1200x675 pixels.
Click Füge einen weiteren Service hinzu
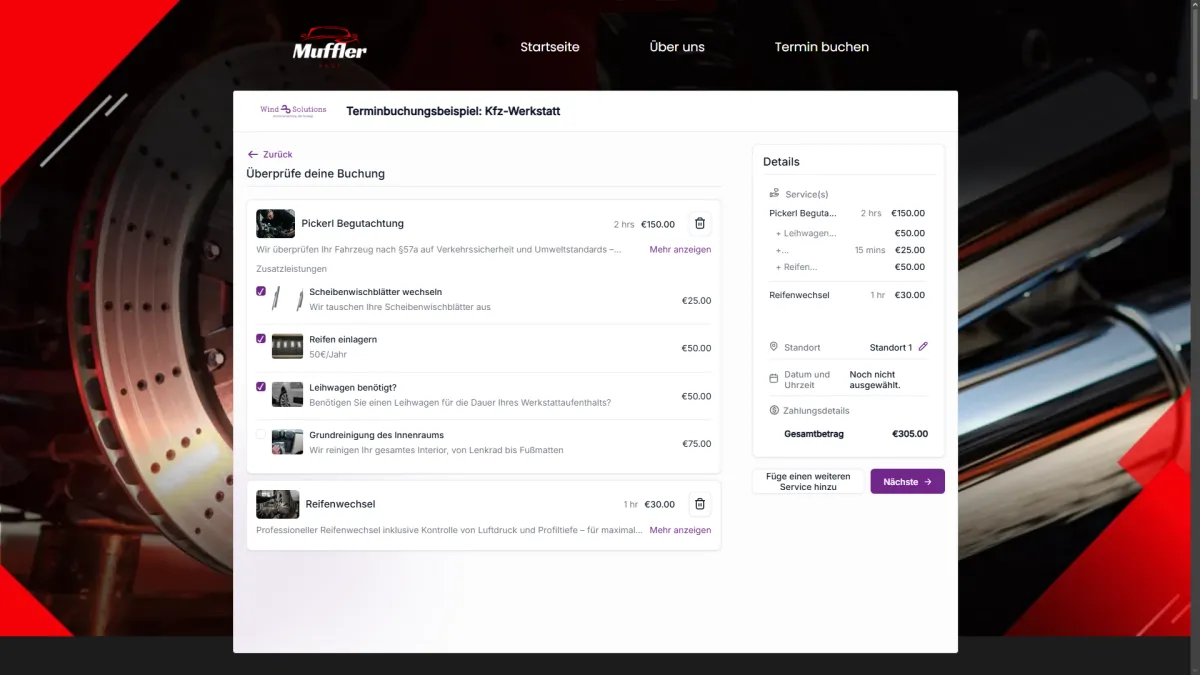pyautogui.click(x=808, y=481)
